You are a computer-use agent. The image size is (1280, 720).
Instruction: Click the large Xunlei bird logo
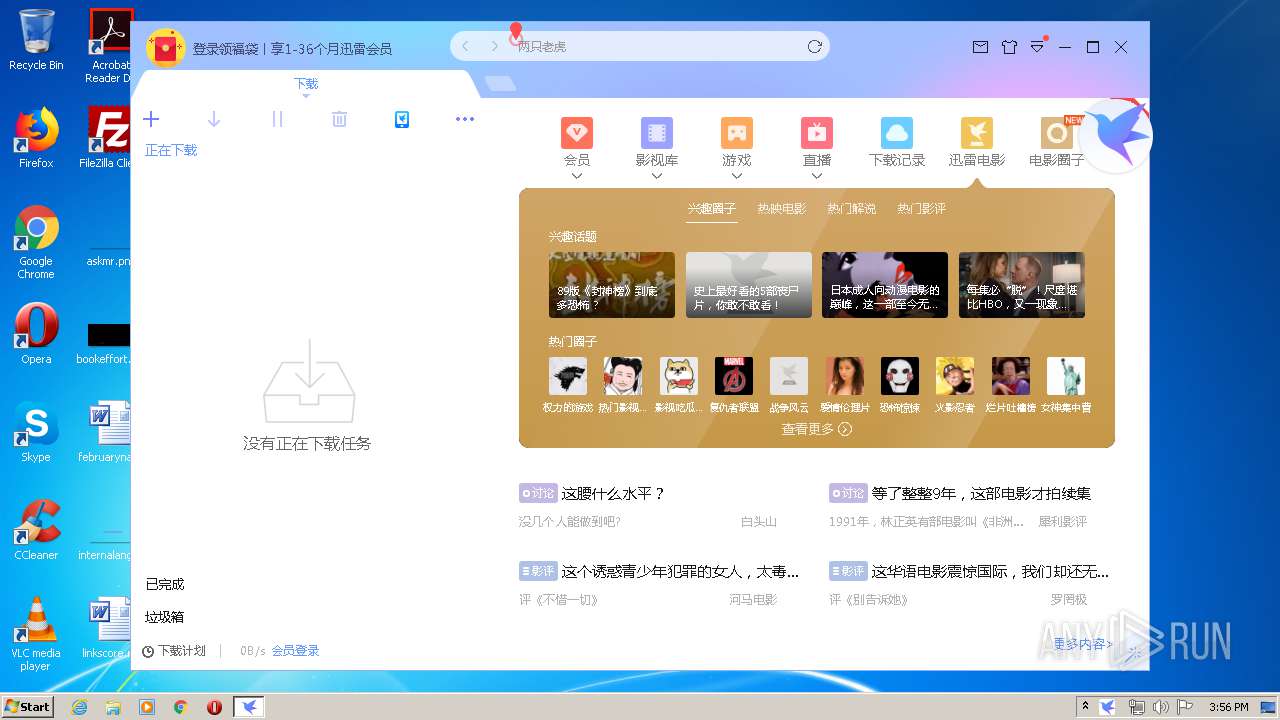pyautogui.click(x=1117, y=136)
